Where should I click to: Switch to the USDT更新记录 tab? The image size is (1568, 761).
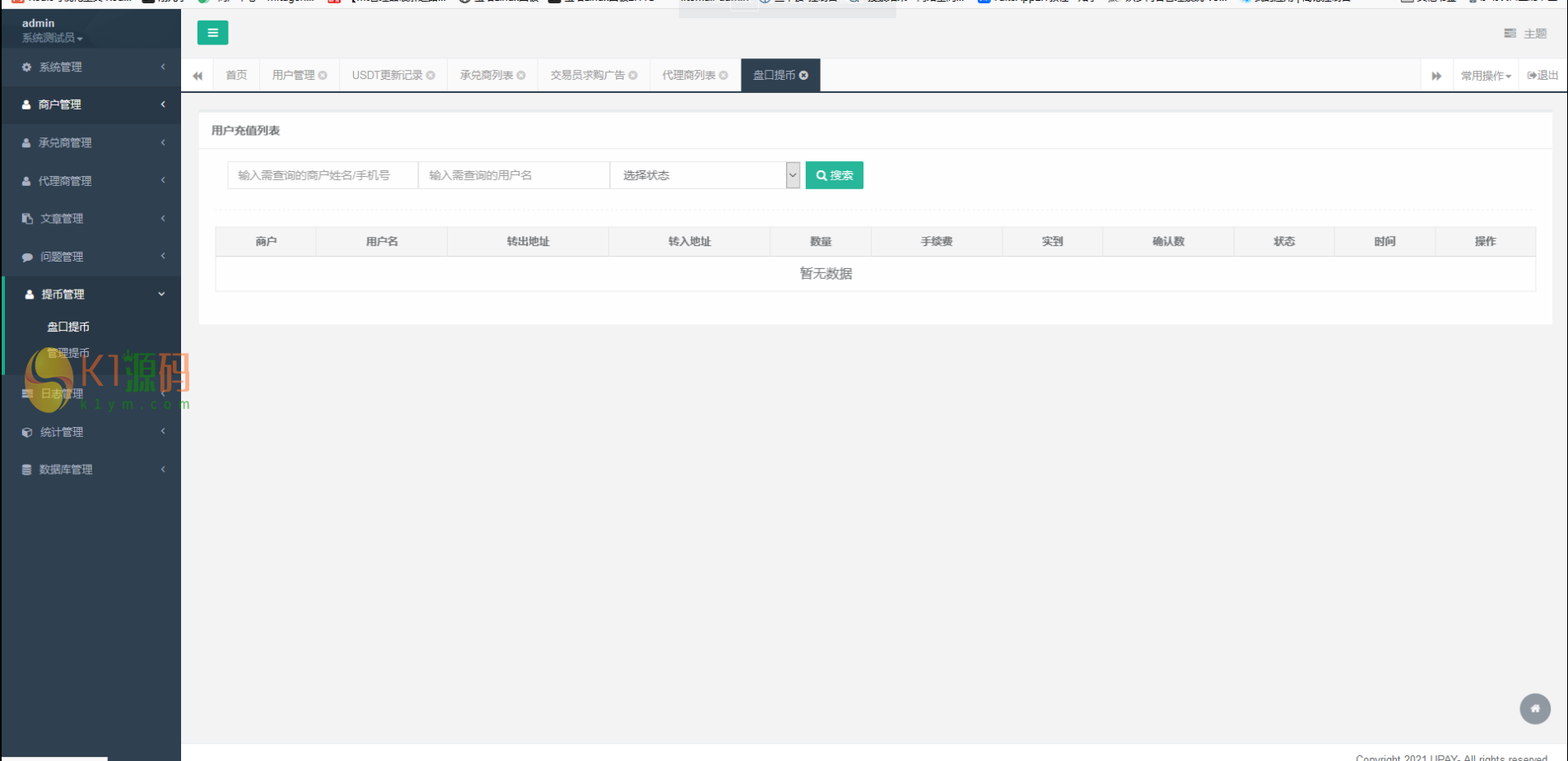click(x=387, y=75)
